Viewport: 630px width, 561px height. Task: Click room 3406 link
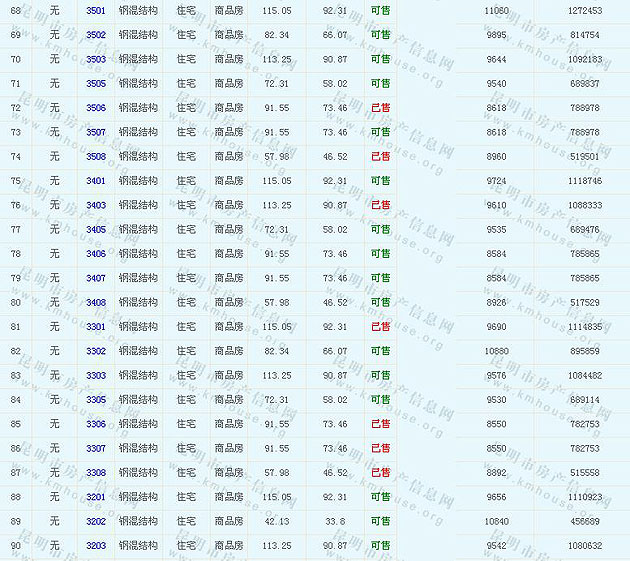click(96, 253)
